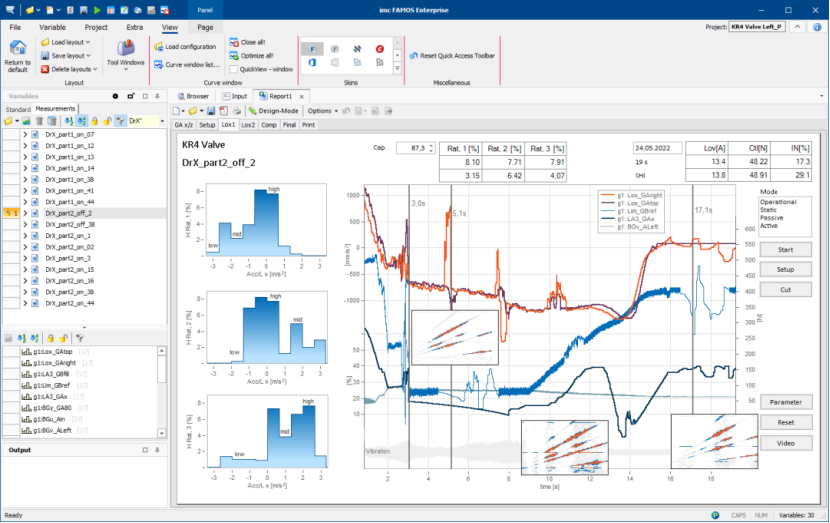Click the Variables panel settings dot icon

pyautogui.click(x=115, y=96)
